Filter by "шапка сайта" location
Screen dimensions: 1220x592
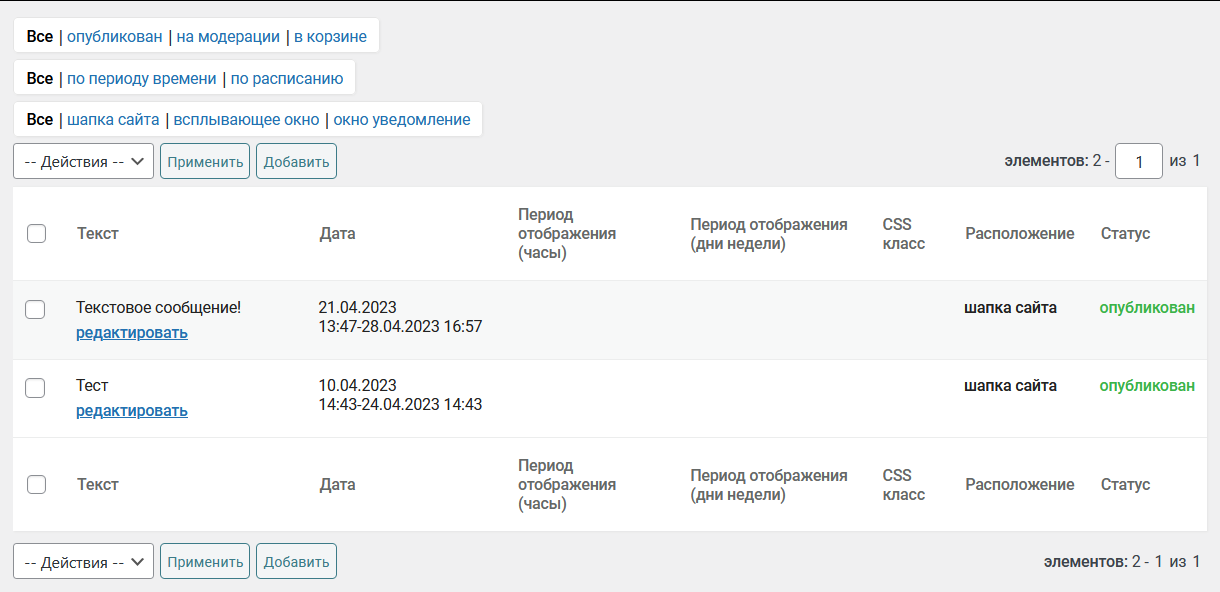(x=113, y=120)
